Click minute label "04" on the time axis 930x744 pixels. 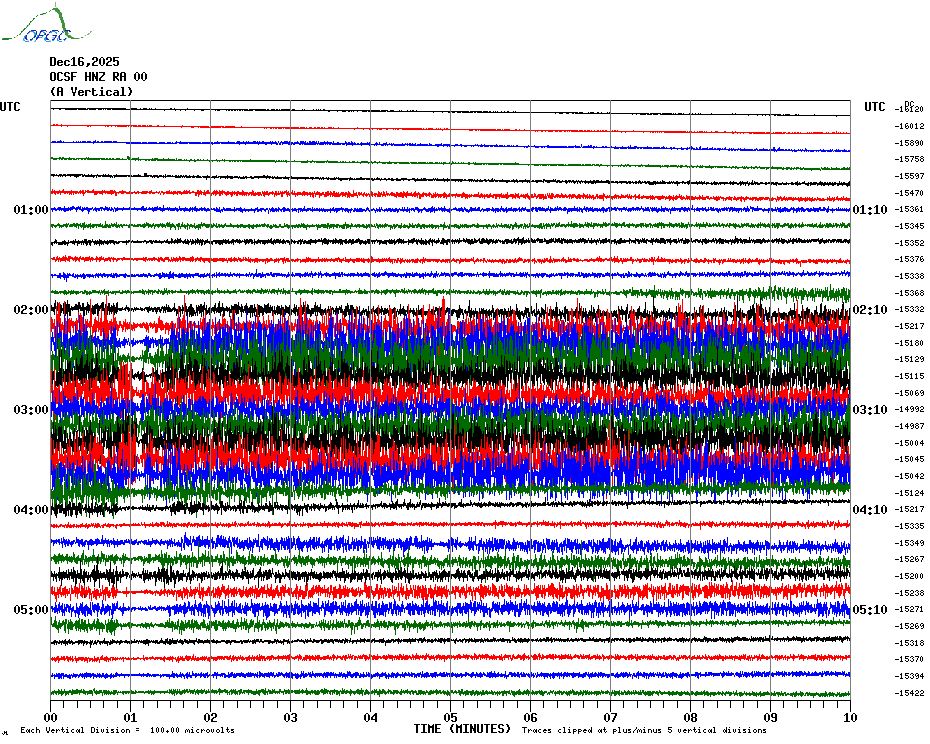370,717
